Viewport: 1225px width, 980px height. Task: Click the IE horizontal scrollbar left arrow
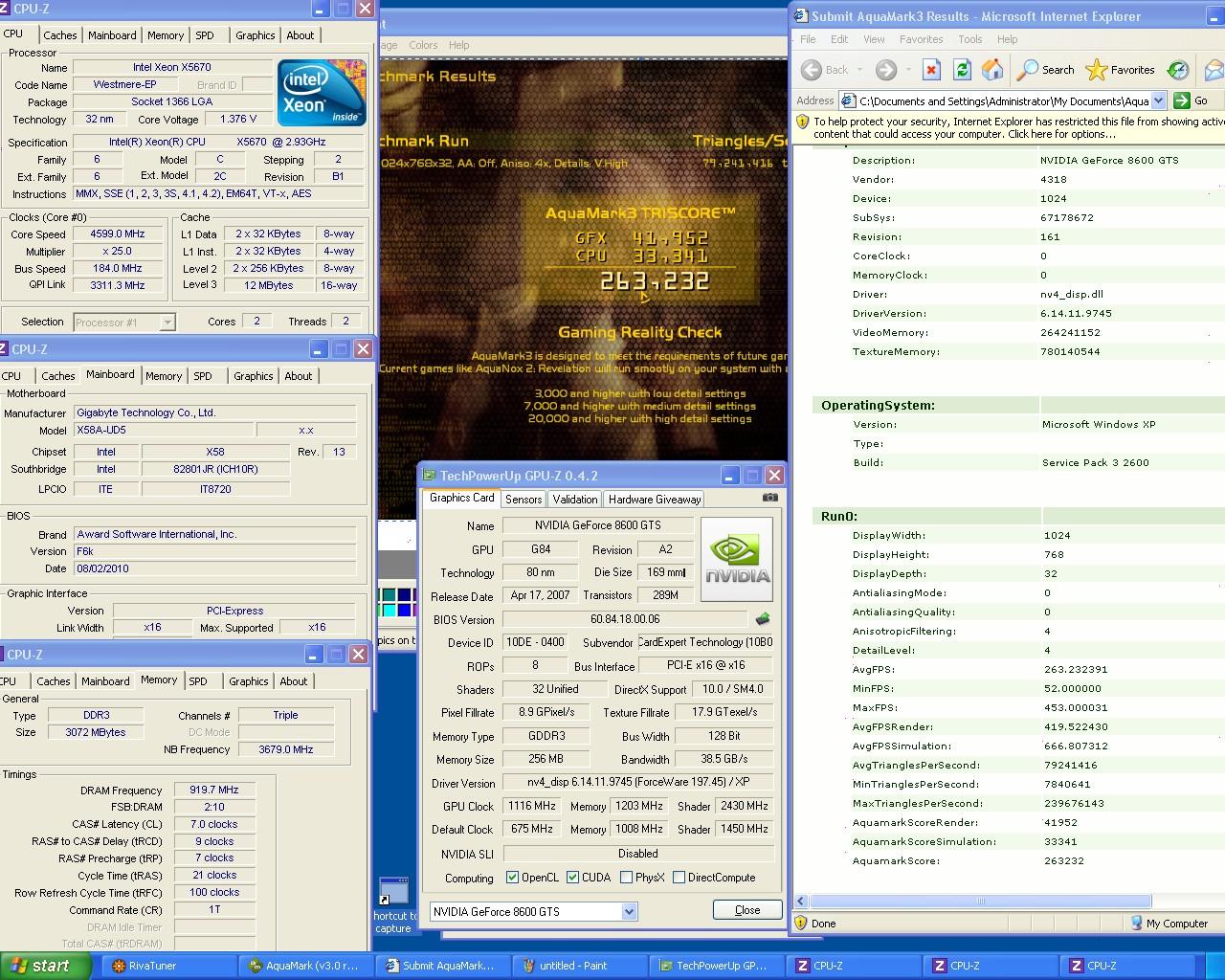802,901
